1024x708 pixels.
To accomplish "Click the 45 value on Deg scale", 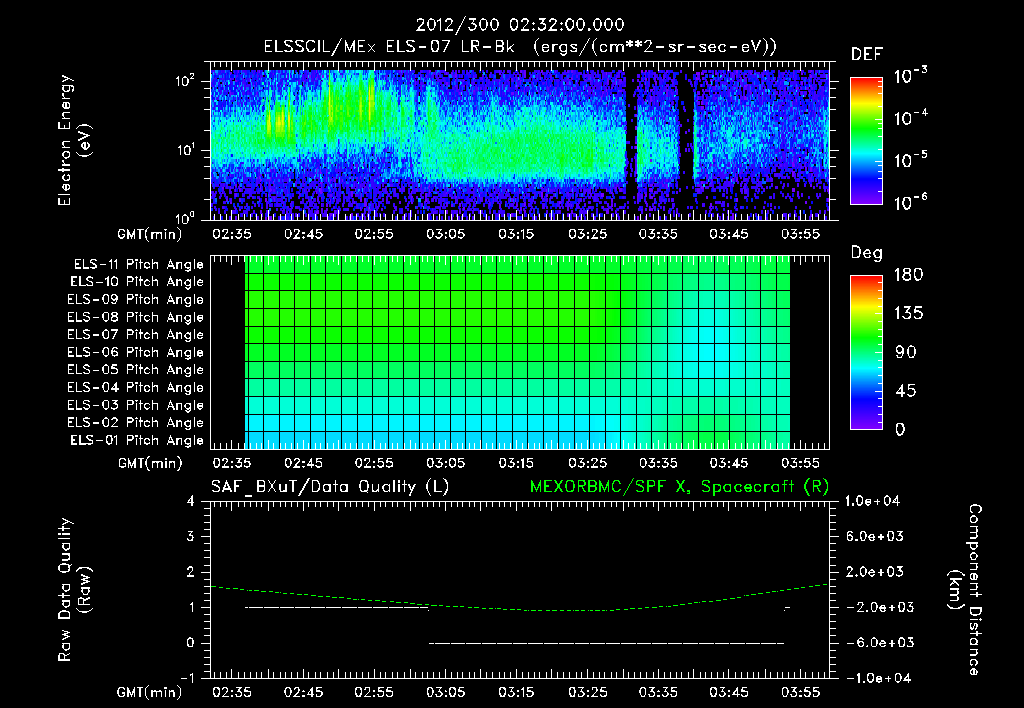I will point(906,391).
